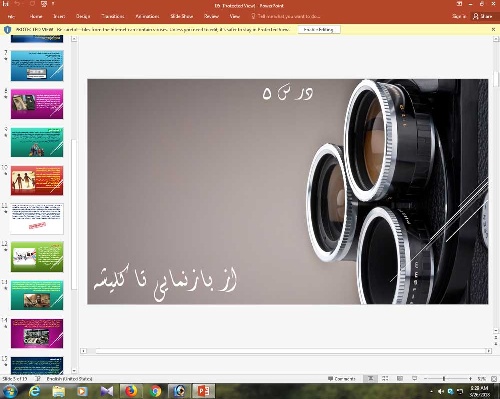
Task: Switch to Slide Sorter view
Action: coord(385,378)
